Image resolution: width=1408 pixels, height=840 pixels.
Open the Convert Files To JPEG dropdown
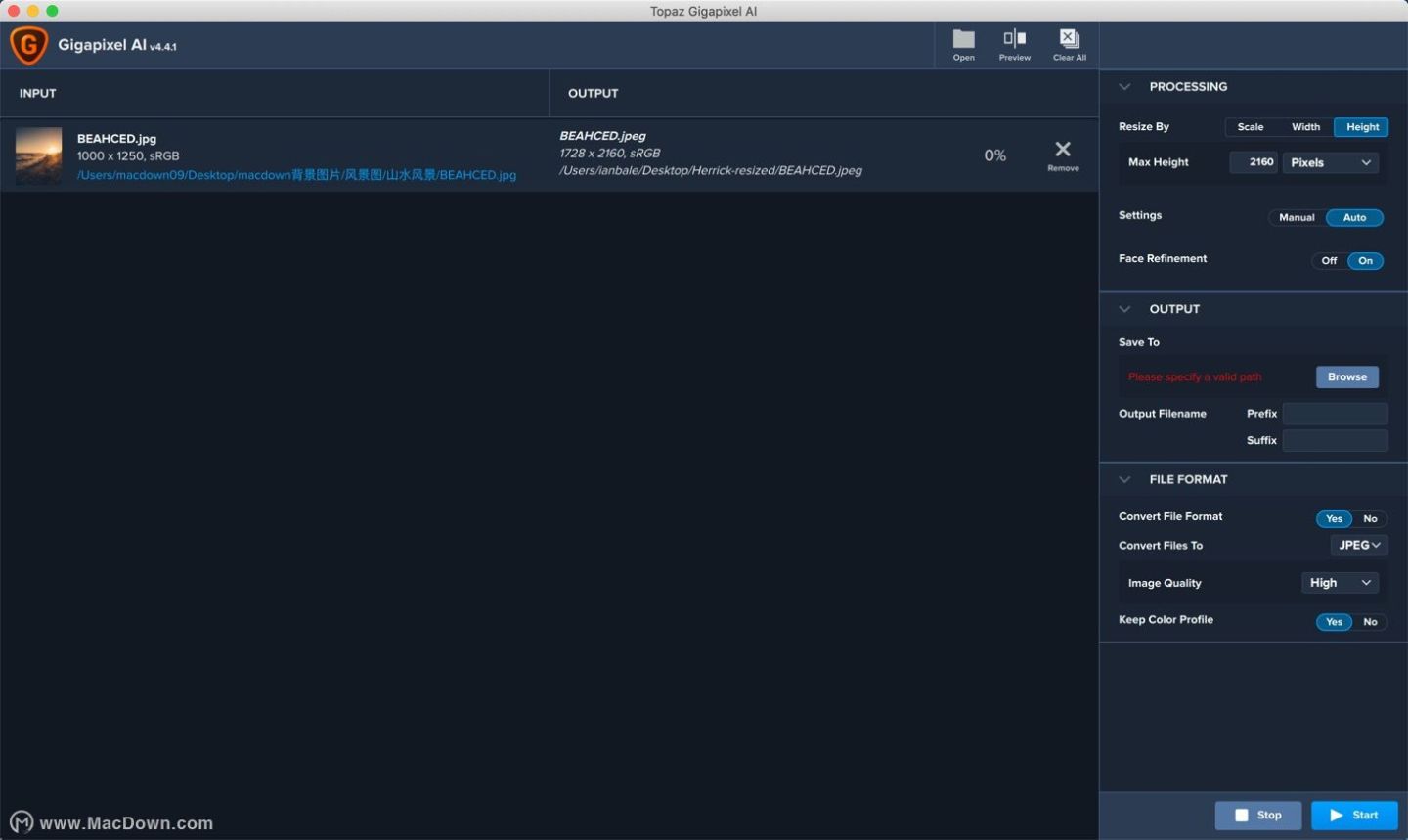pyautogui.click(x=1359, y=546)
